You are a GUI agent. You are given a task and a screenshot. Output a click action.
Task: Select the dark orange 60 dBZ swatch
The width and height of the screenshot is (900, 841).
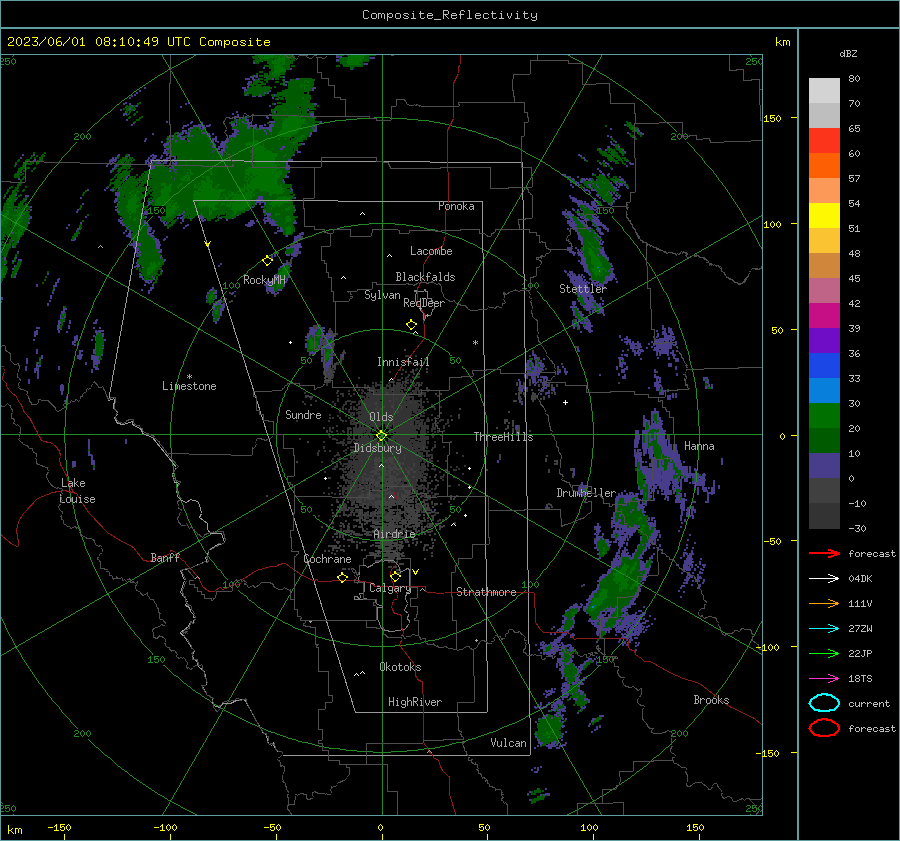pyautogui.click(x=824, y=165)
